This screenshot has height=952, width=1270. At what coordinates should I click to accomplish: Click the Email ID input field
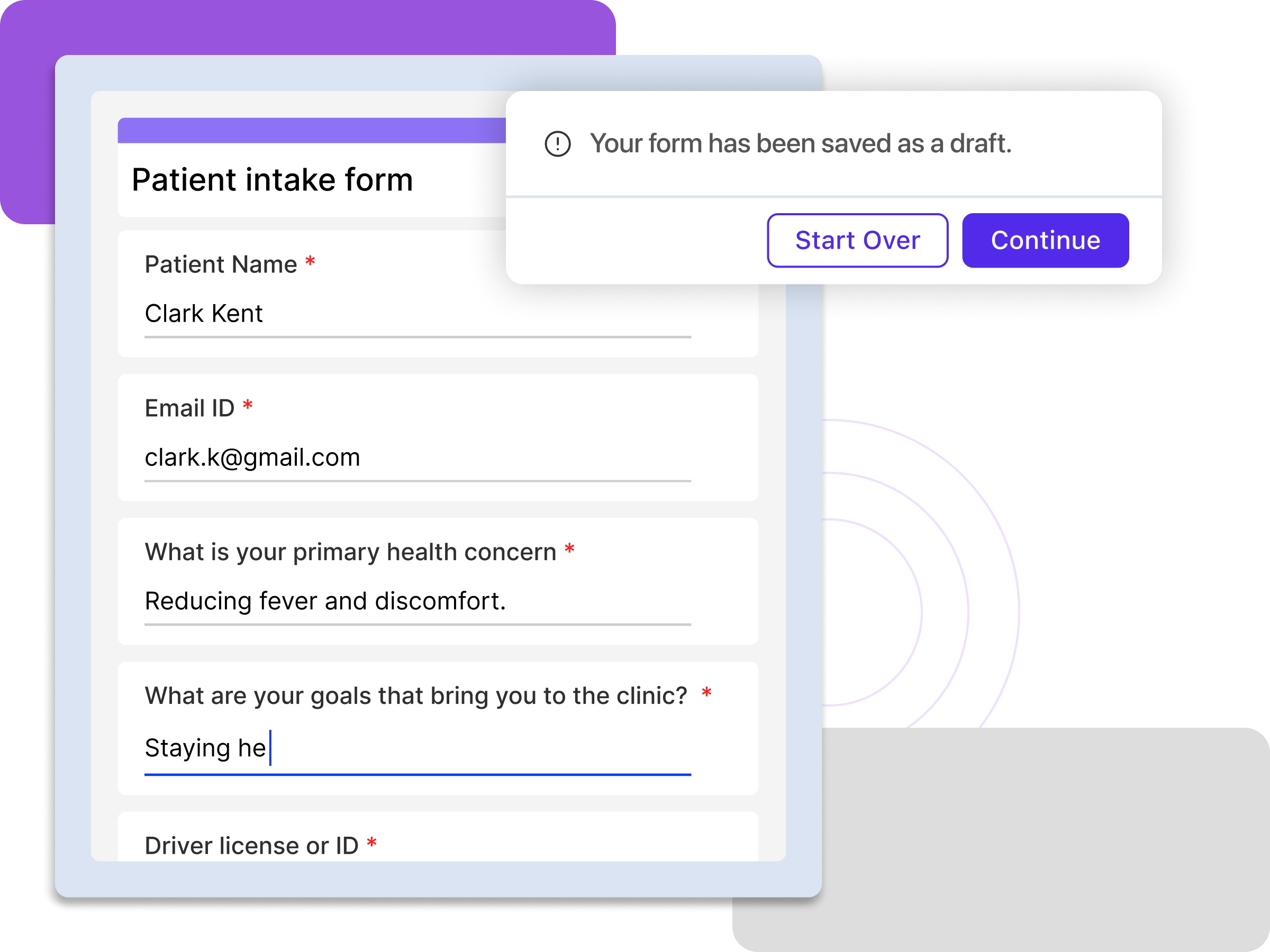[417, 458]
